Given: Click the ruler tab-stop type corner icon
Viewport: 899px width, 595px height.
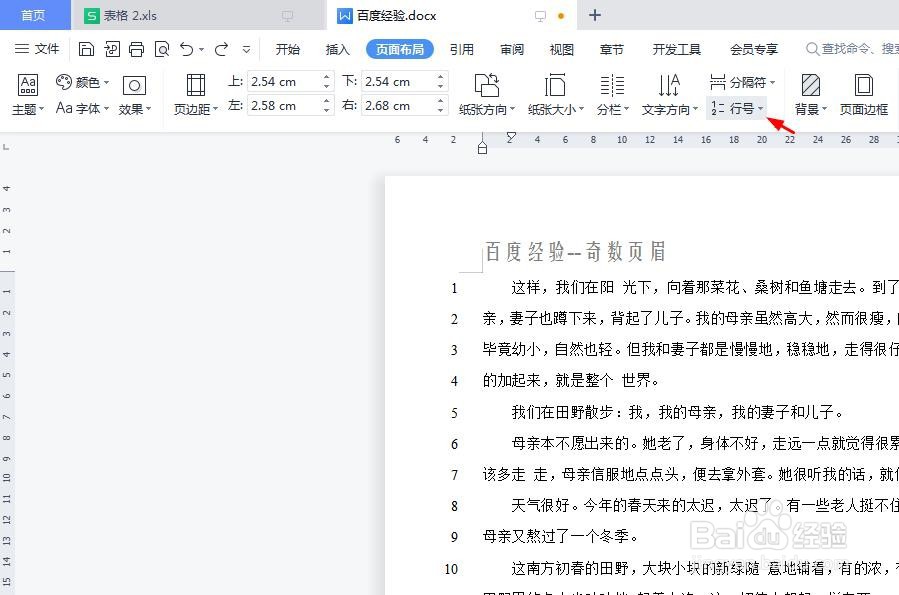Looking at the screenshot, I should coord(6,147).
